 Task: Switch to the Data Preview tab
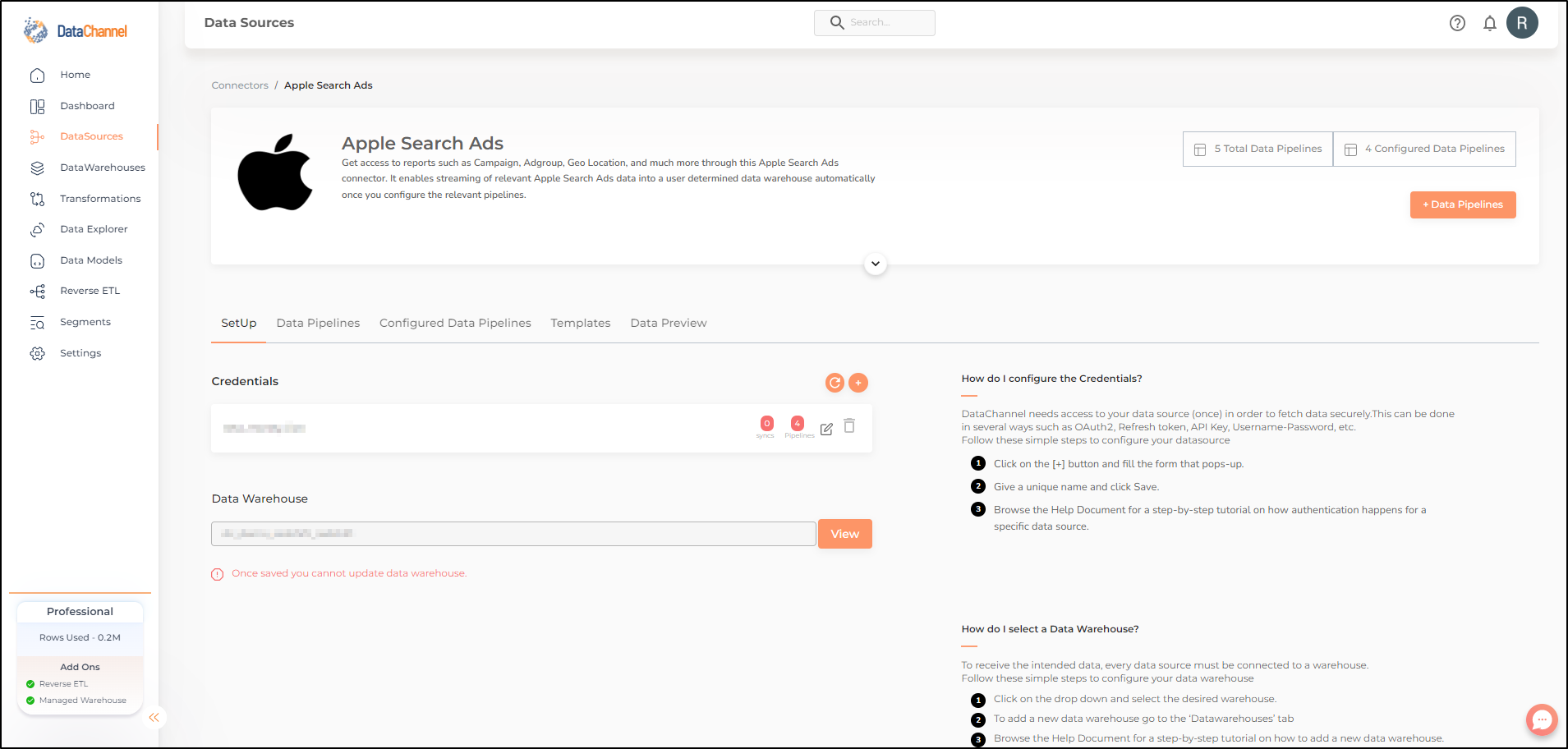pyautogui.click(x=669, y=324)
